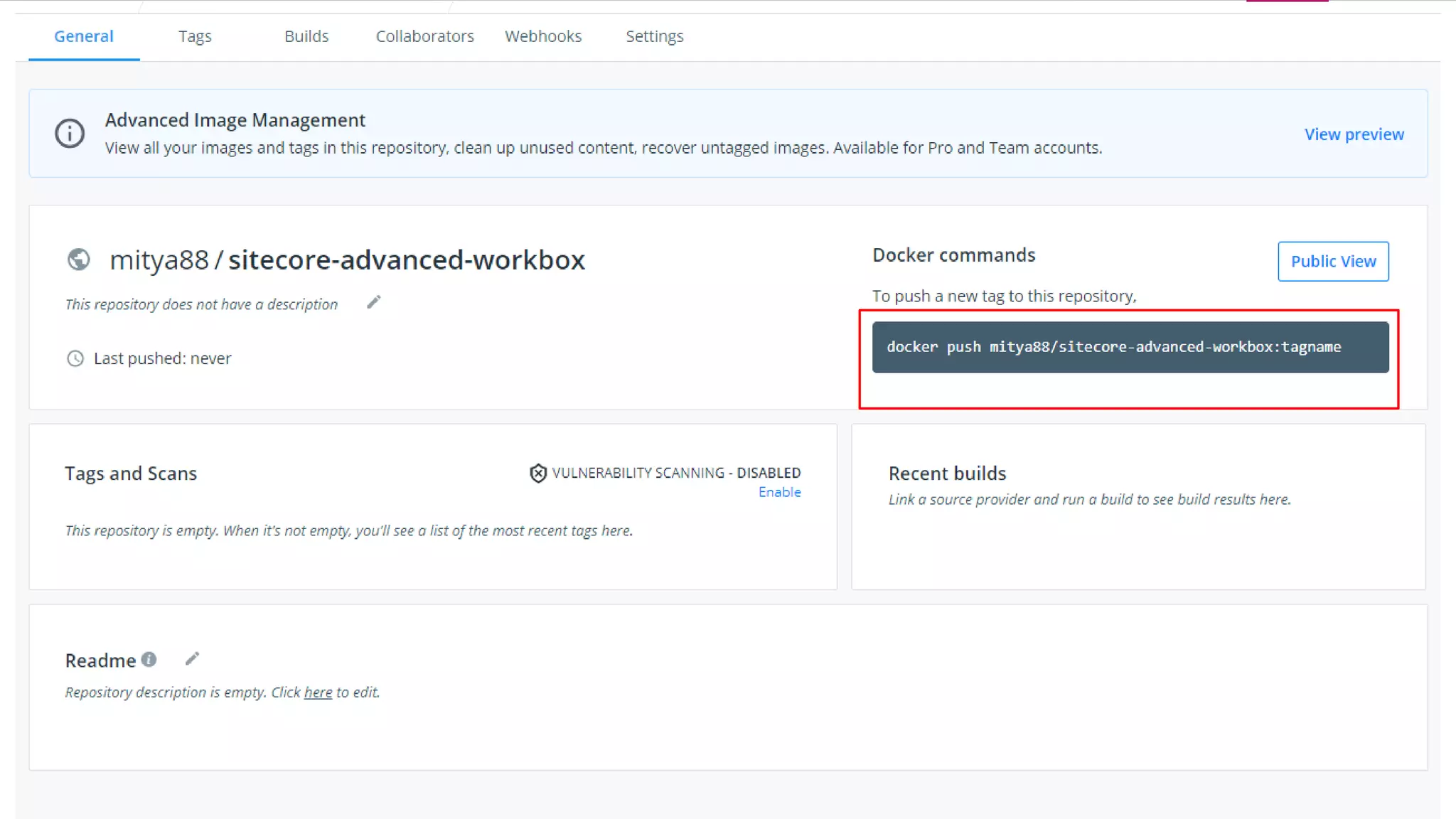Click the 'here' link to edit Readme

pos(318,692)
